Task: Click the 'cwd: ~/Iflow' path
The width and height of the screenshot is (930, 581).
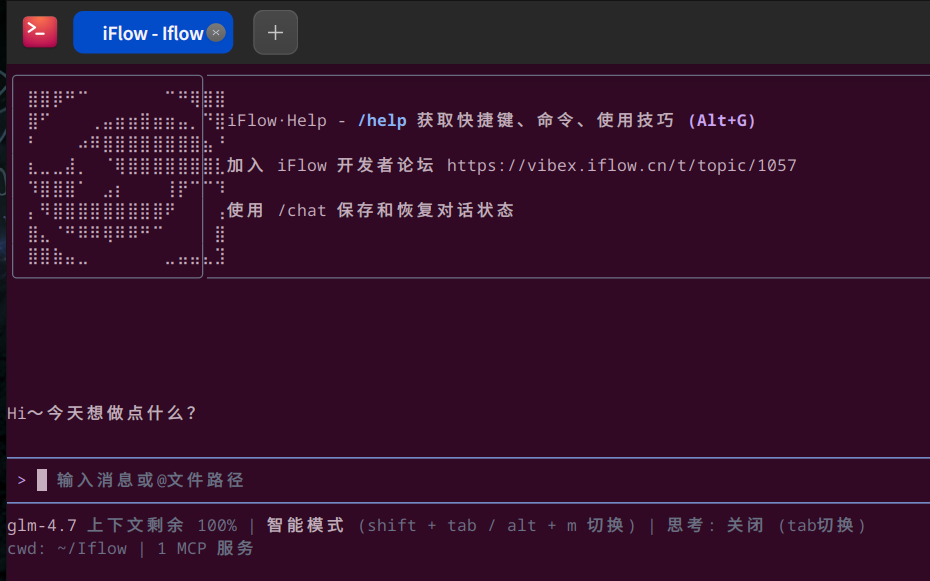Action: click(67, 548)
